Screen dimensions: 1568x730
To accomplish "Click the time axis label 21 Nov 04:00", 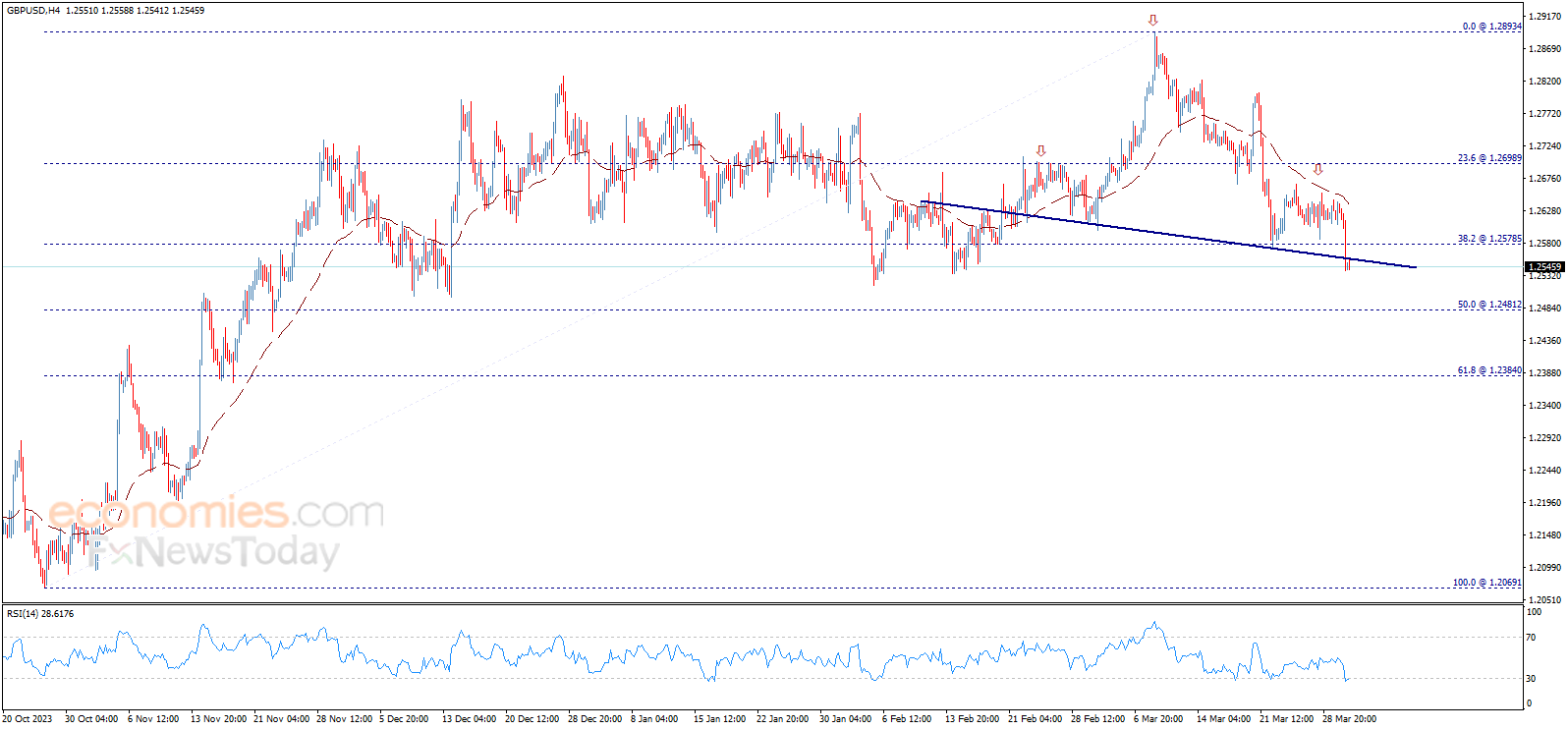I will point(281,719).
